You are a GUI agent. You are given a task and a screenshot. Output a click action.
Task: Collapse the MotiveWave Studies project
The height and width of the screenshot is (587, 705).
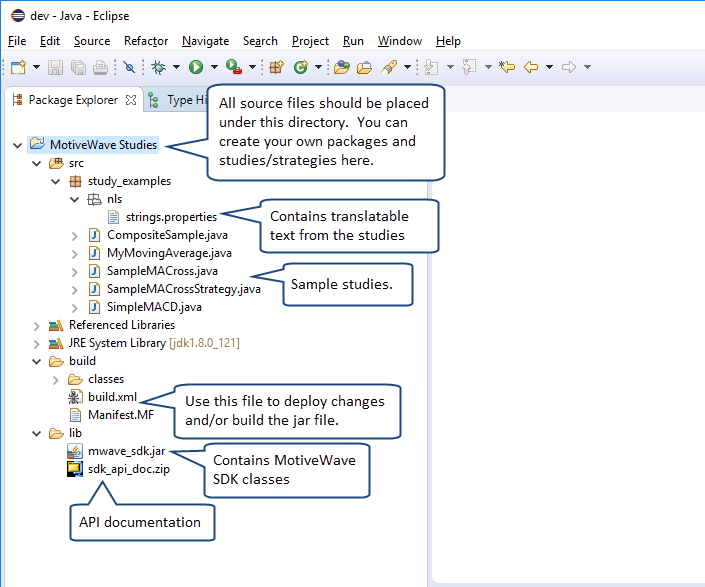pyautogui.click(x=17, y=145)
